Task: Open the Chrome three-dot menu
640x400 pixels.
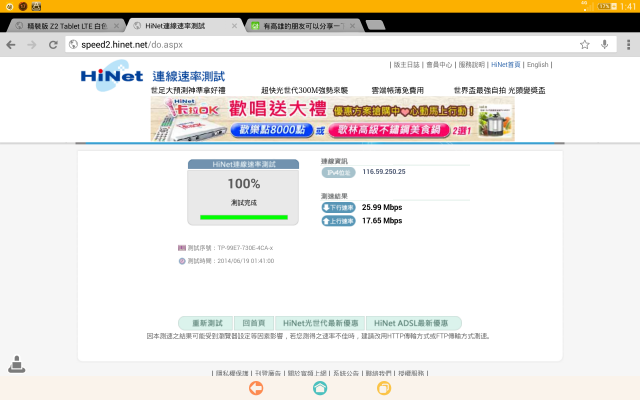Action: [x=629, y=44]
